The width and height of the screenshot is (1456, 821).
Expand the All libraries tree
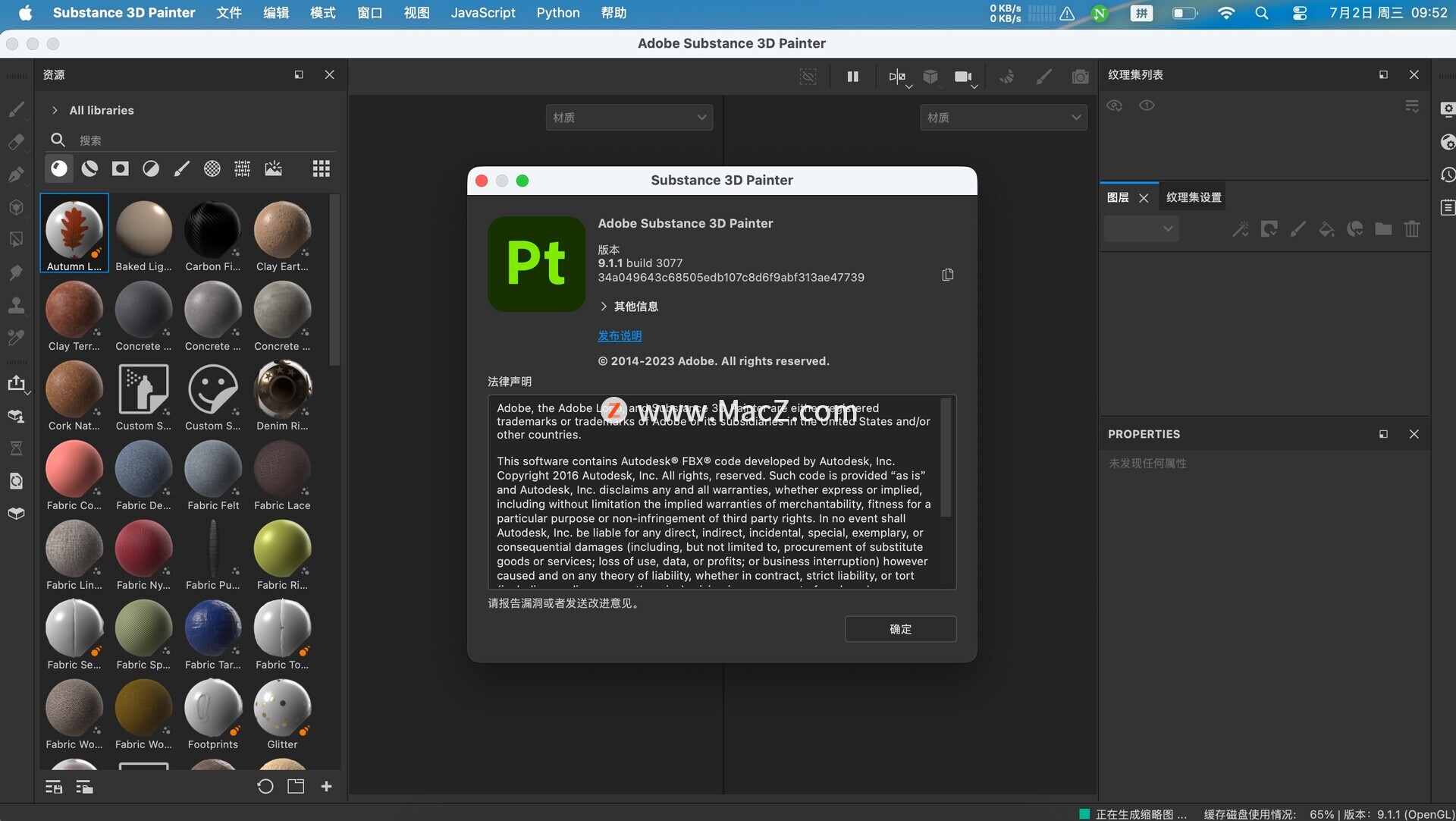[x=55, y=110]
